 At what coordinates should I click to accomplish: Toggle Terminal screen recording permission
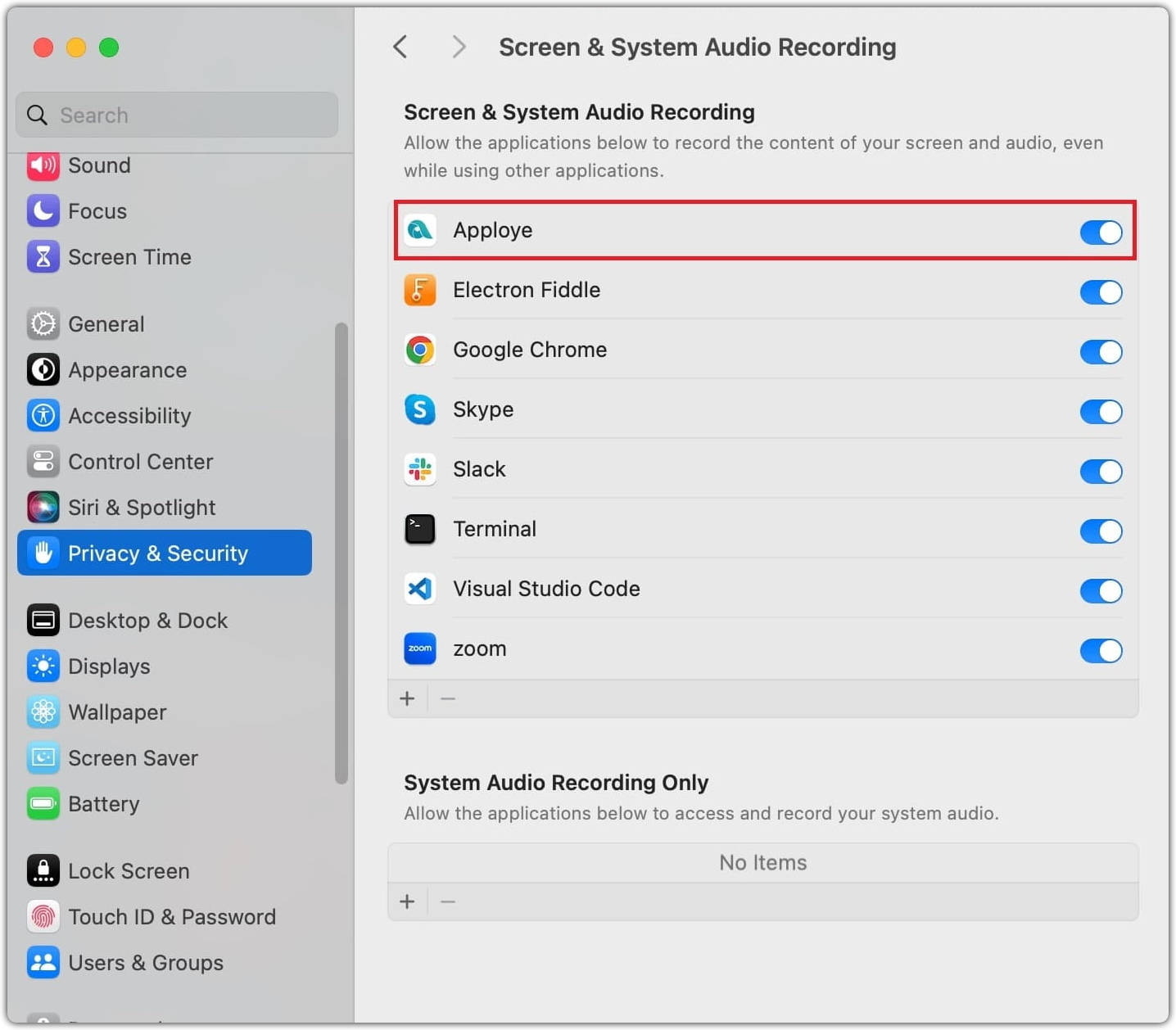[1101, 531]
